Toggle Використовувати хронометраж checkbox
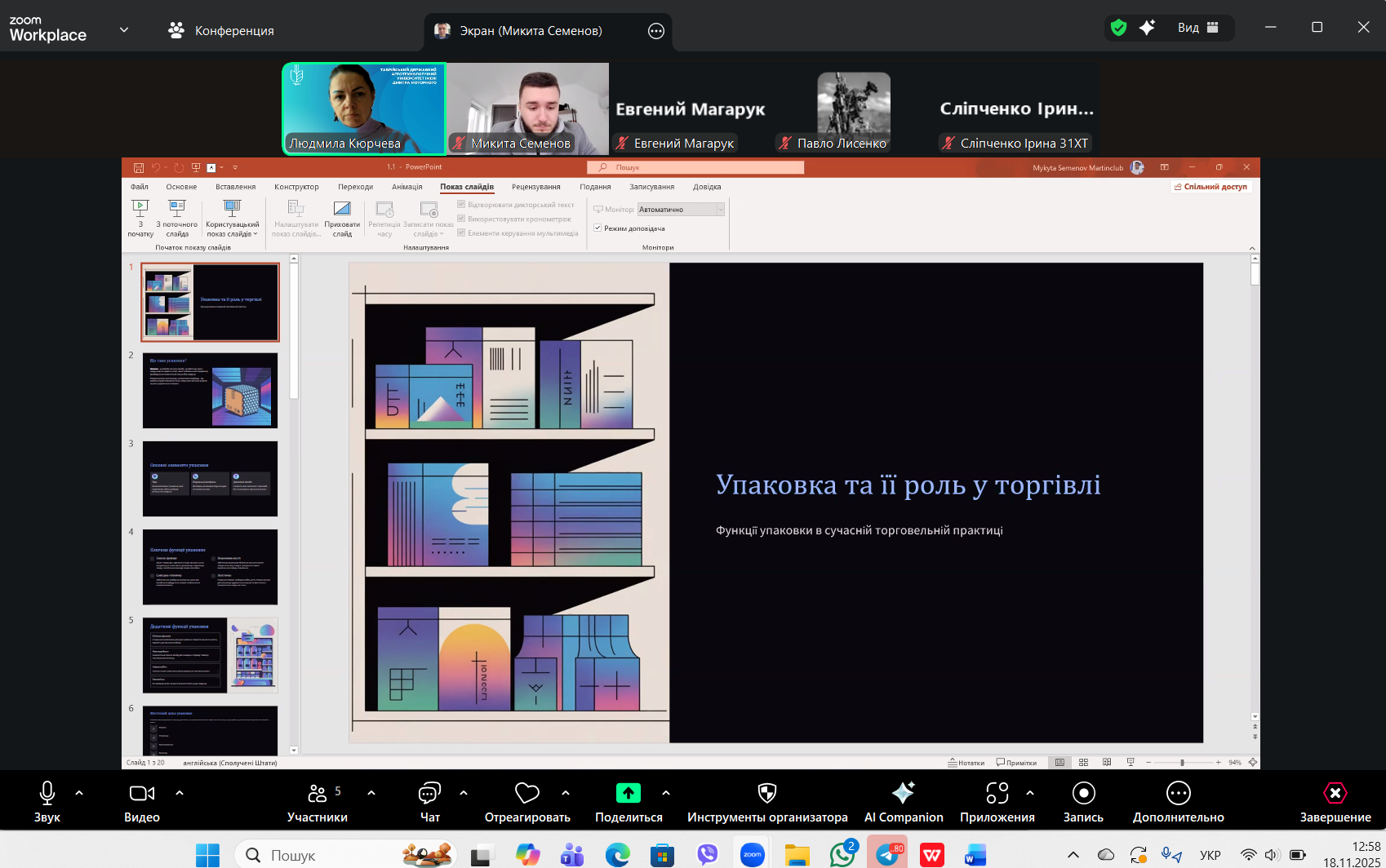 pyautogui.click(x=461, y=219)
